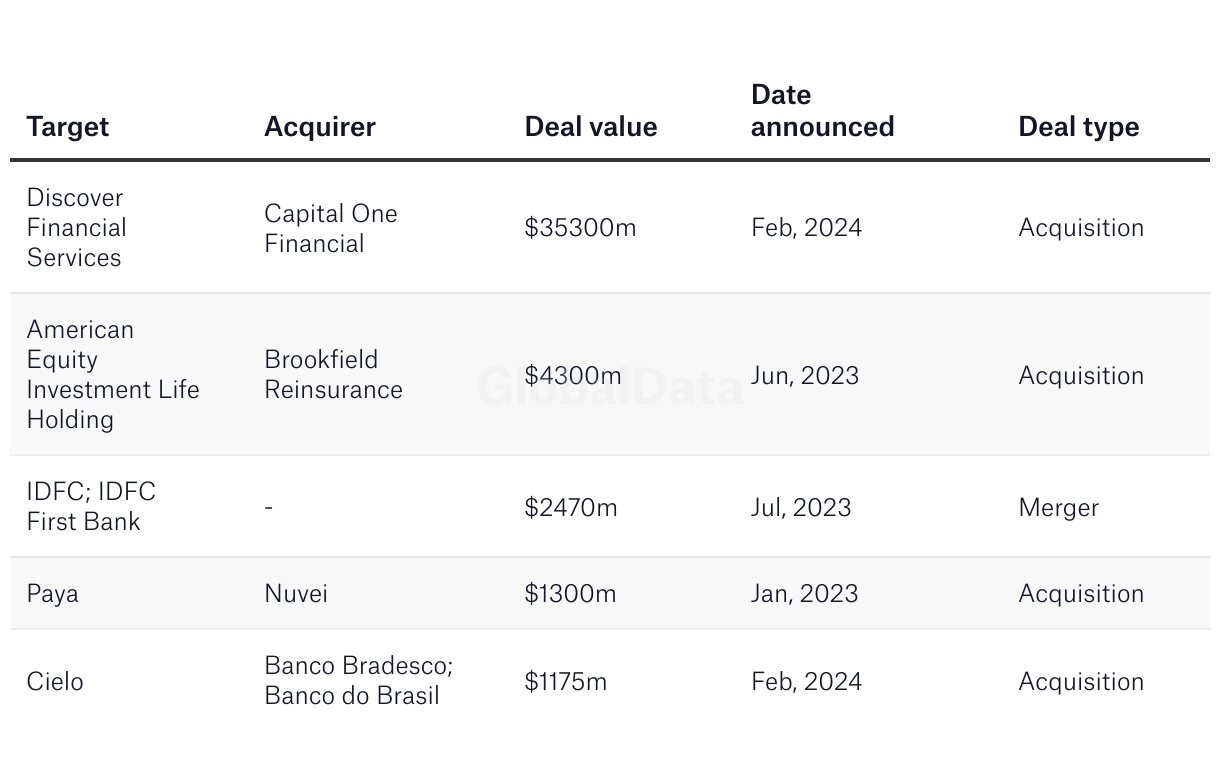Click the Deal type column header

point(1079,127)
